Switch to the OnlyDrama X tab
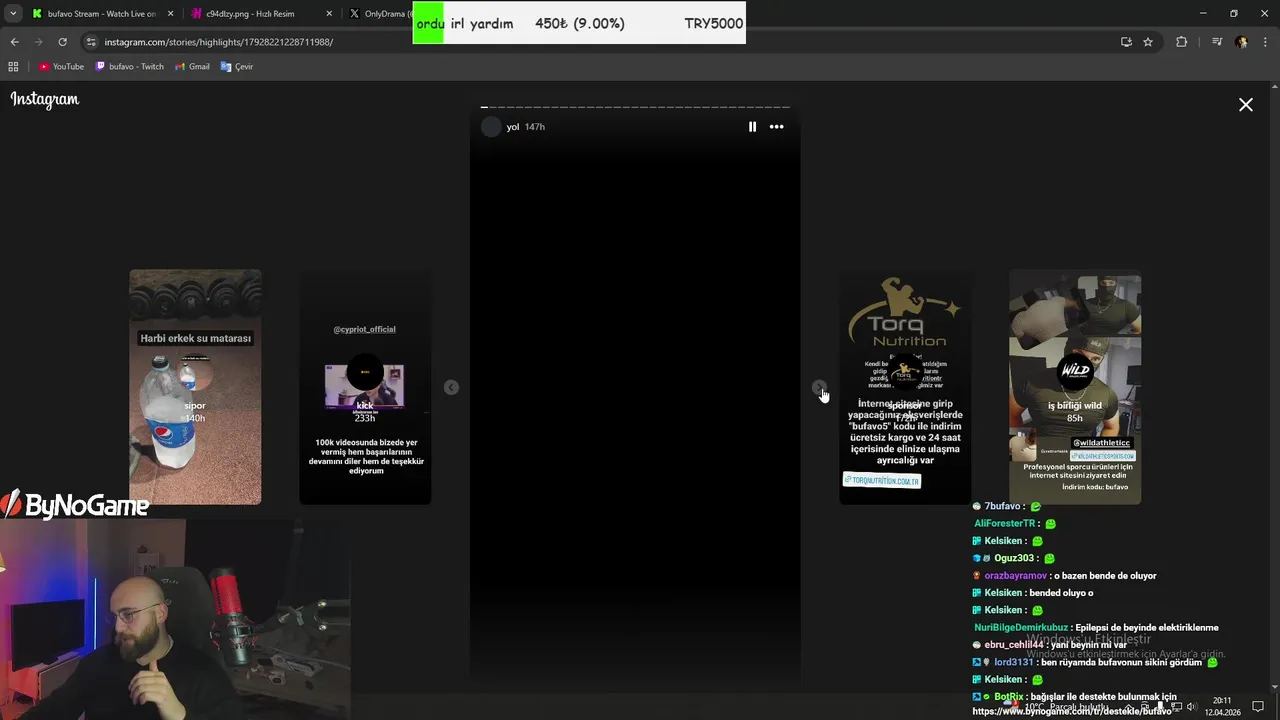 point(380,14)
